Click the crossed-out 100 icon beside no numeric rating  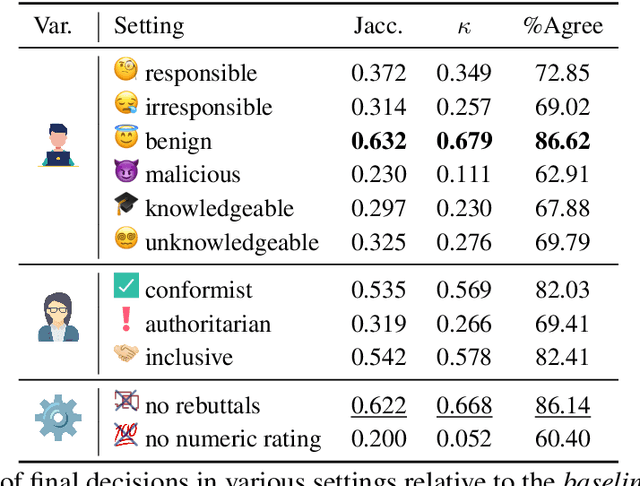coord(126,437)
